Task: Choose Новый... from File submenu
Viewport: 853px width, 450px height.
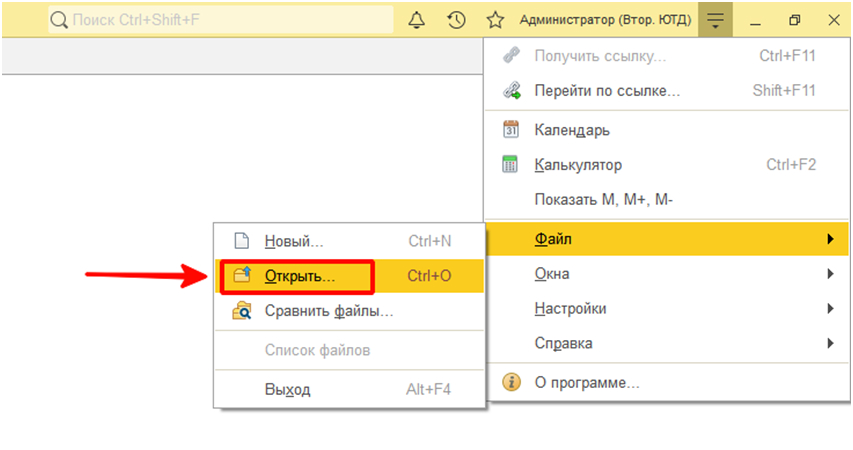Action: (x=294, y=241)
